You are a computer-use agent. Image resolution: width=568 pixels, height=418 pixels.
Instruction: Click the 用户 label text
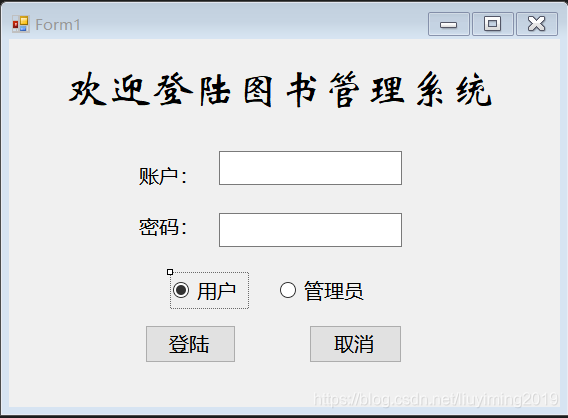click(x=216, y=291)
